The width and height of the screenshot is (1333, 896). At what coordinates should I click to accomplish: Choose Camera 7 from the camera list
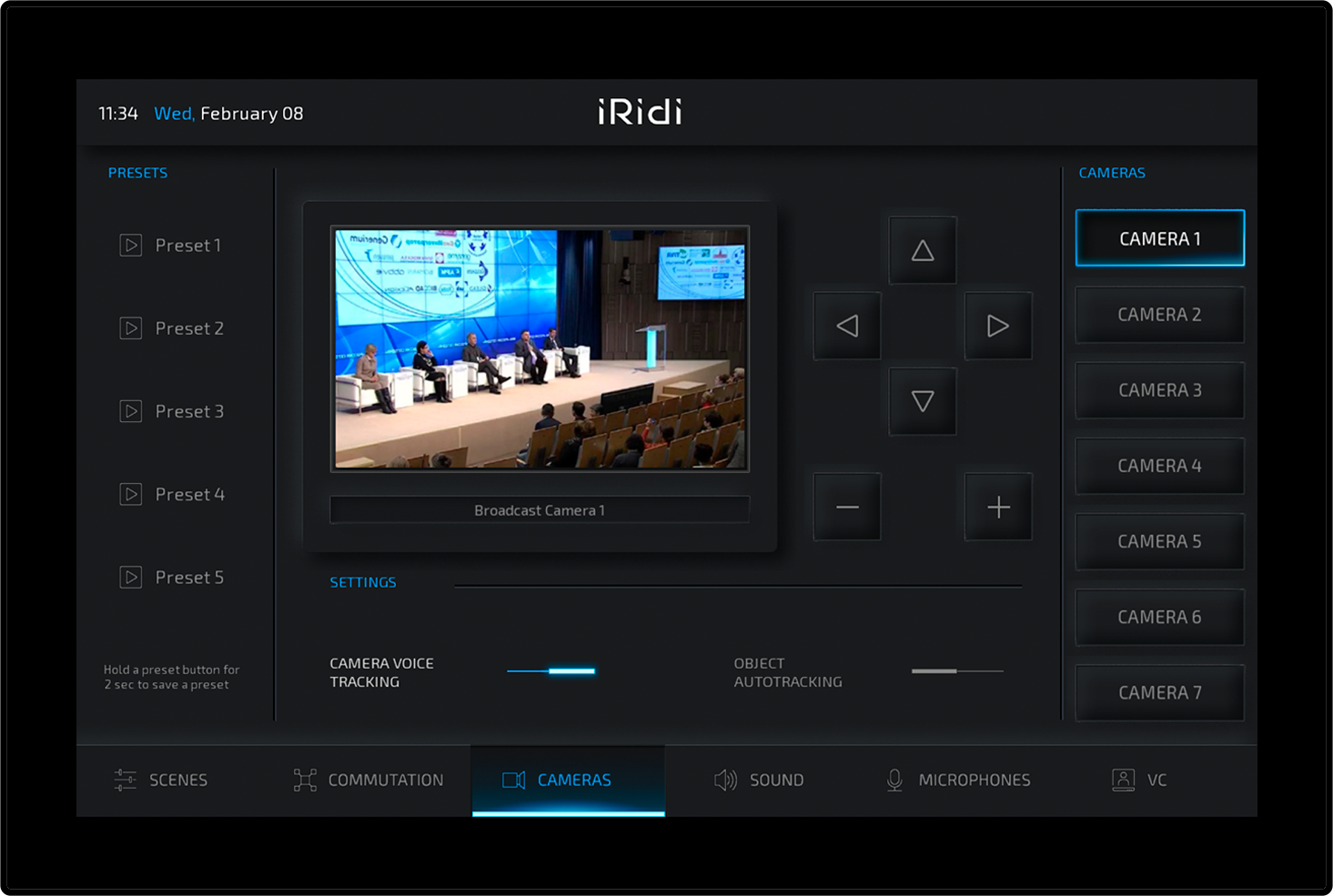[x=1159, y=693]
